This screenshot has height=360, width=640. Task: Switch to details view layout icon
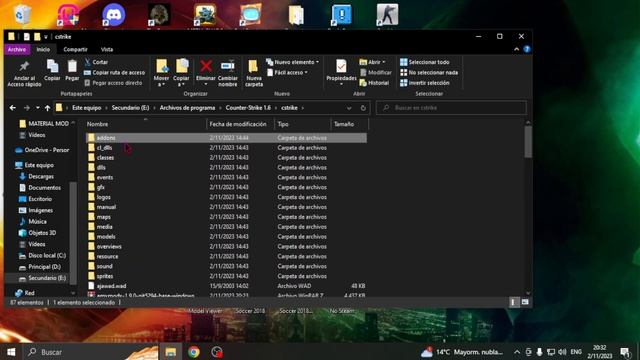tap(513, 302)
